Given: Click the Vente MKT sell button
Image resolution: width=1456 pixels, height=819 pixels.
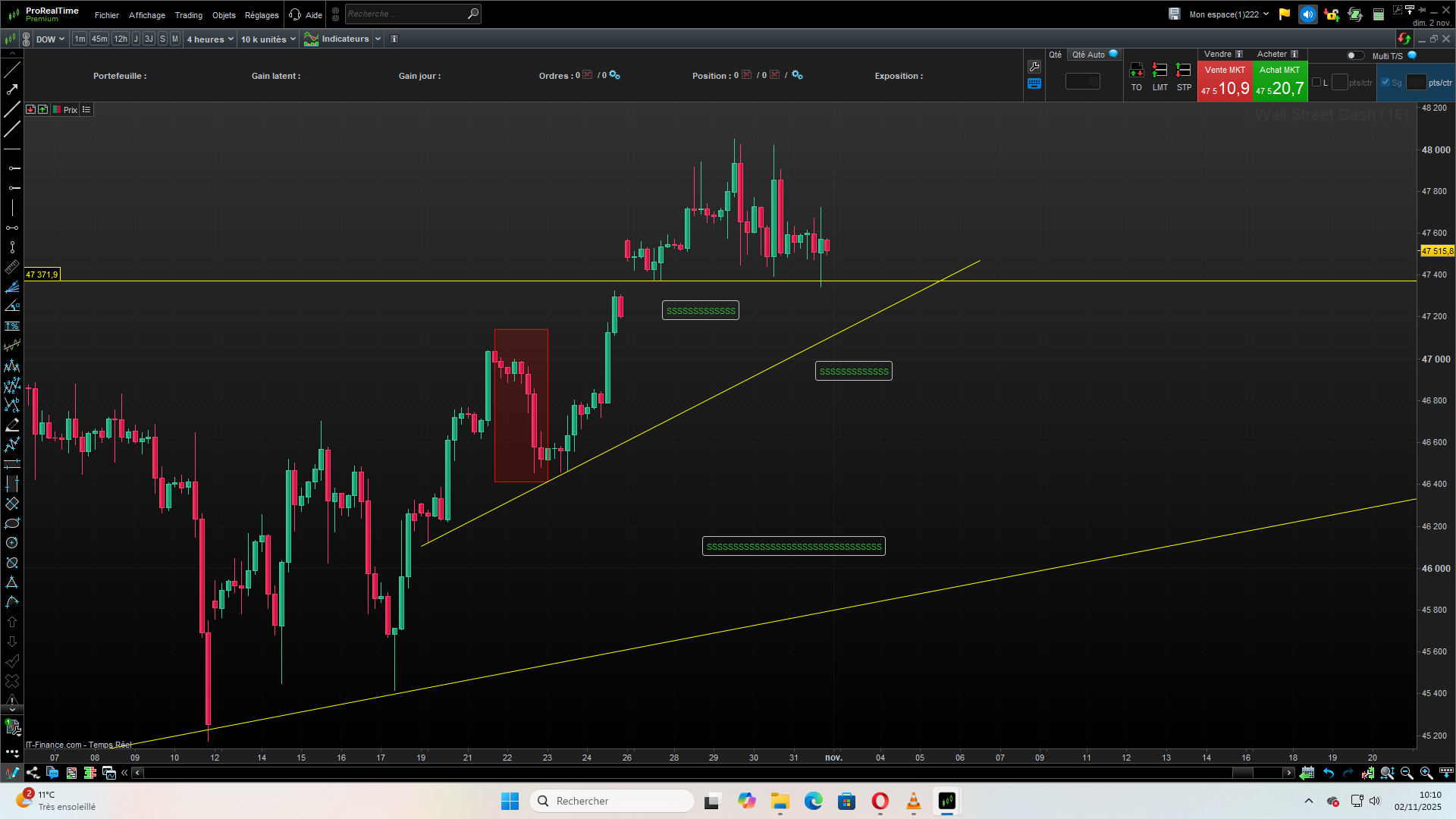Looking at the screenshot, I should [1225, 82].
